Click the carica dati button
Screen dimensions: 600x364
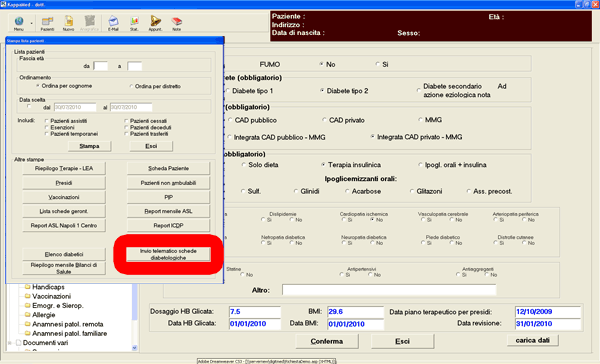tap(532, 340)
